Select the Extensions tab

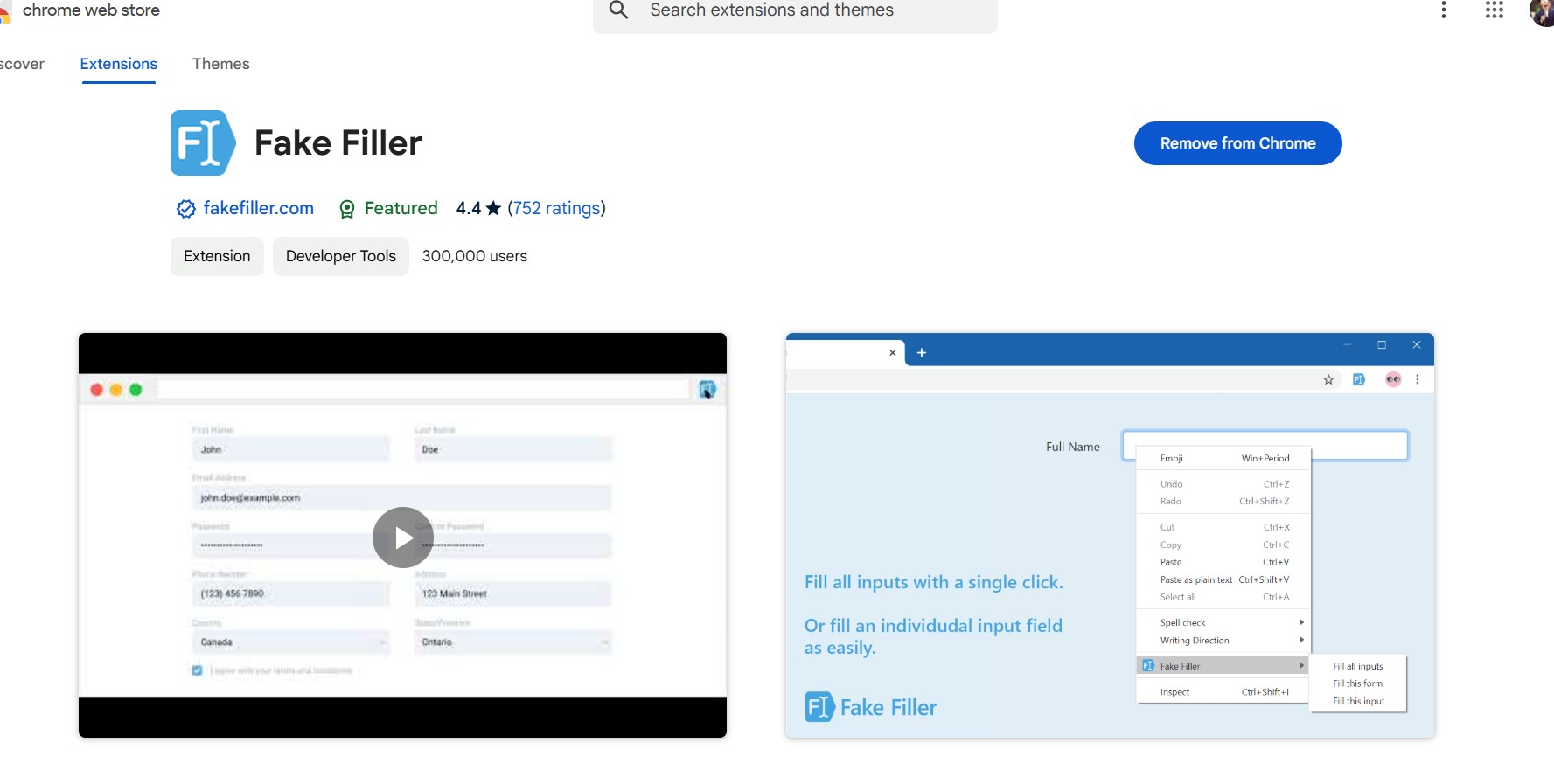click(119, 64)
